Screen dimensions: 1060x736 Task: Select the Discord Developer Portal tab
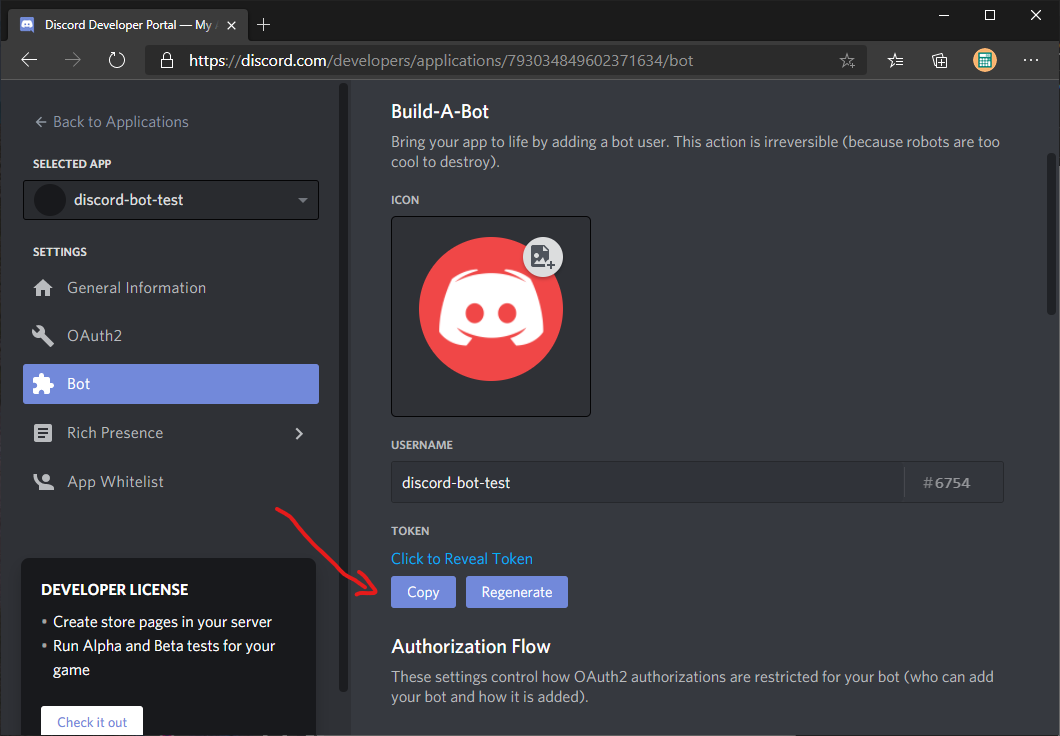127,25
